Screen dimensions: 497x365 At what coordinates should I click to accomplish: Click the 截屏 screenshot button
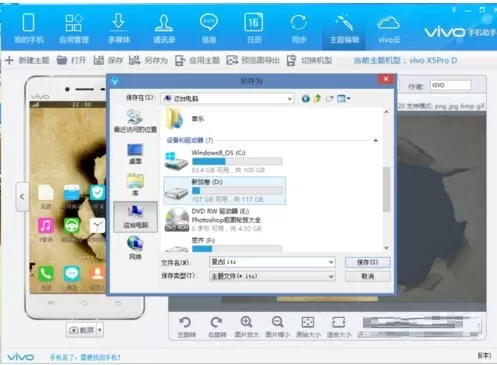(81, 330)
